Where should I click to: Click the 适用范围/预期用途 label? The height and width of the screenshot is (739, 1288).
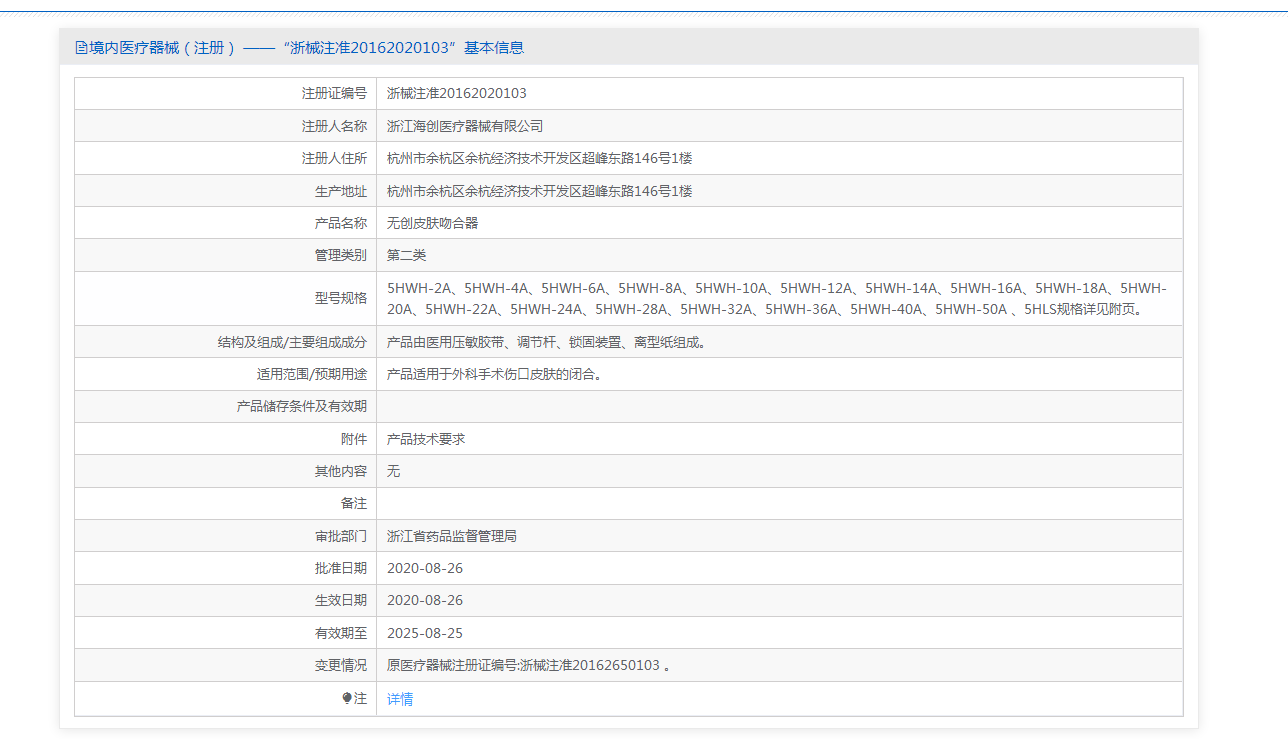point(312,374)
